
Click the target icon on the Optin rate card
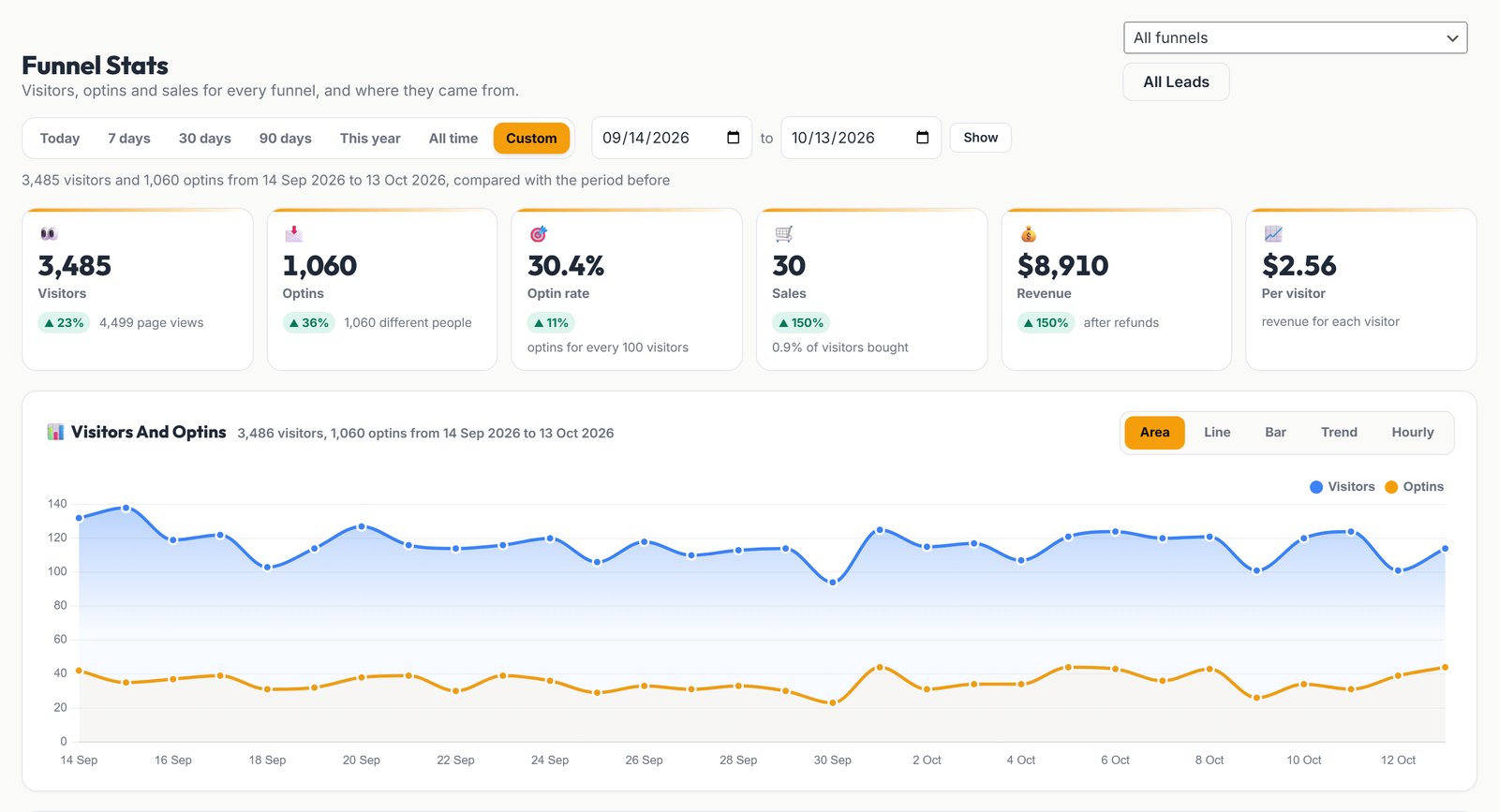click(538, 233)
